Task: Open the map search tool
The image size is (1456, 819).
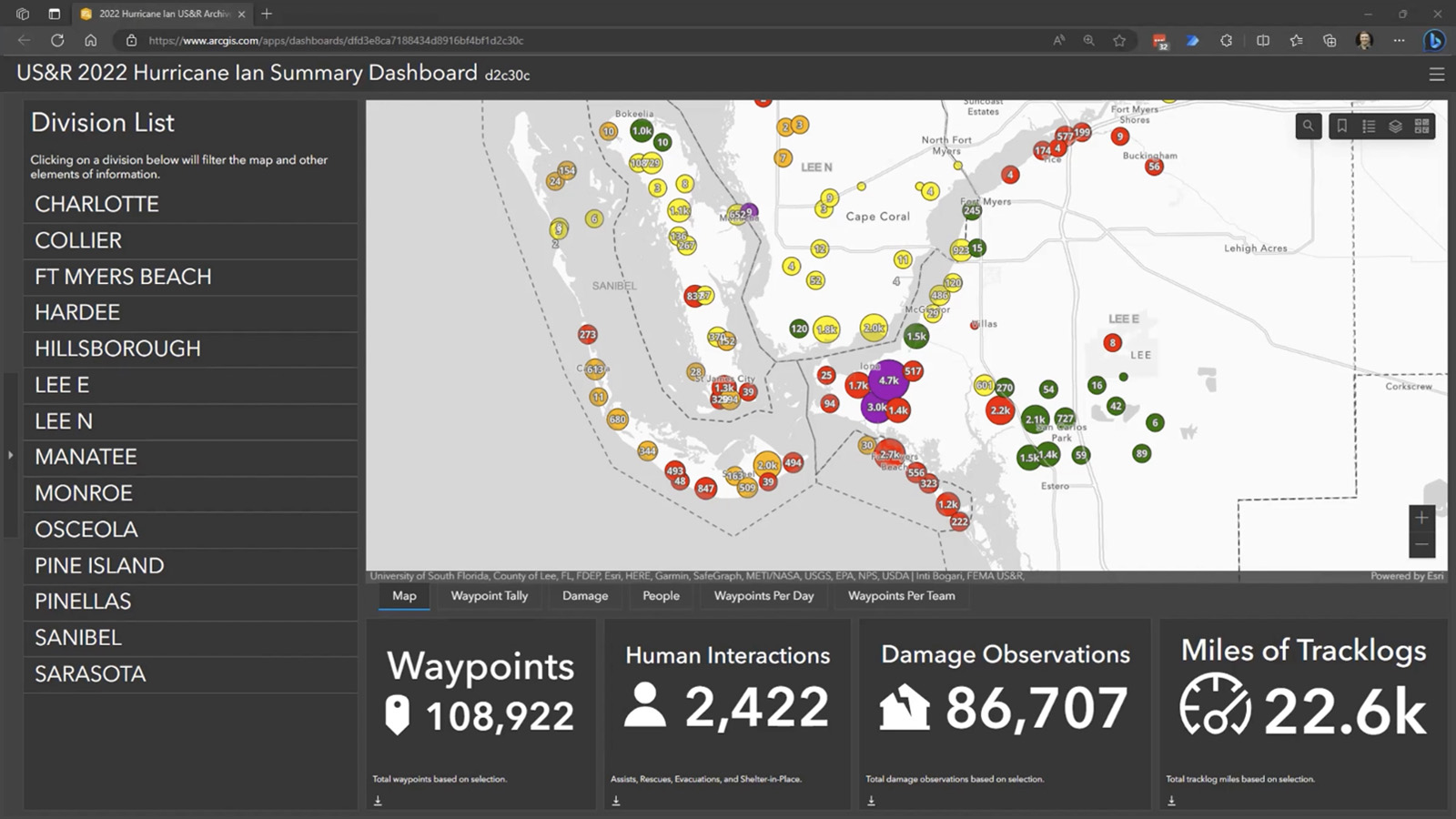Action: (1309, 126)
